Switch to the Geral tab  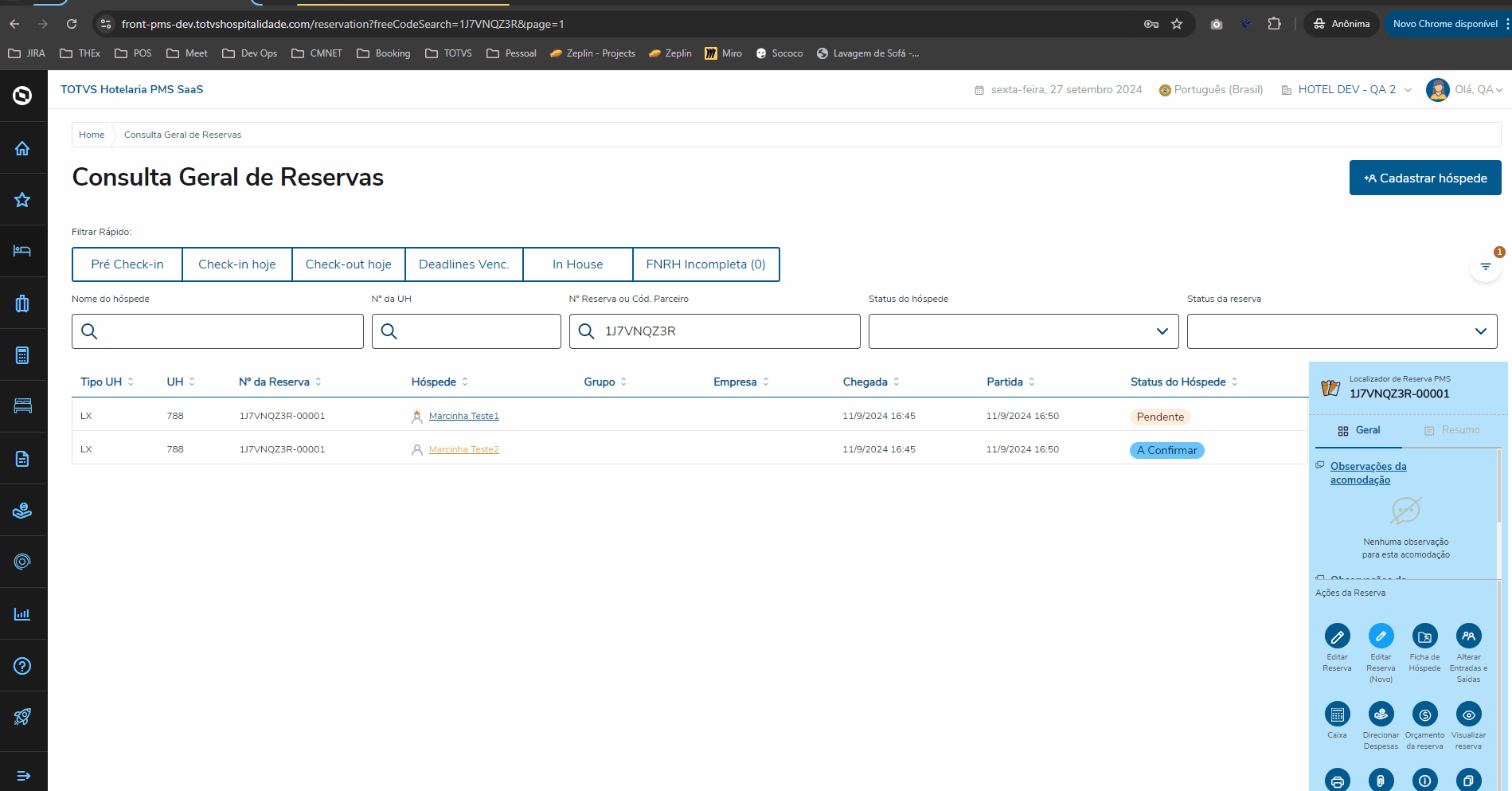[x=1359, y=431]
